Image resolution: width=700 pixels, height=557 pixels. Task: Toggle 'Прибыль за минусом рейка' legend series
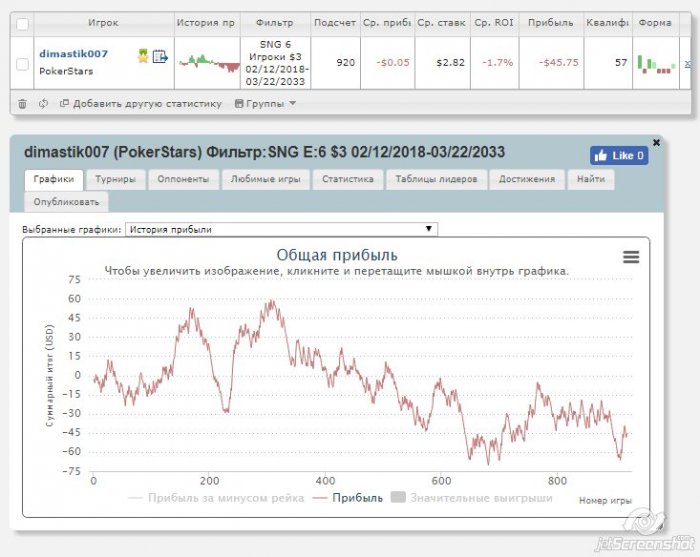coord(216,498)
